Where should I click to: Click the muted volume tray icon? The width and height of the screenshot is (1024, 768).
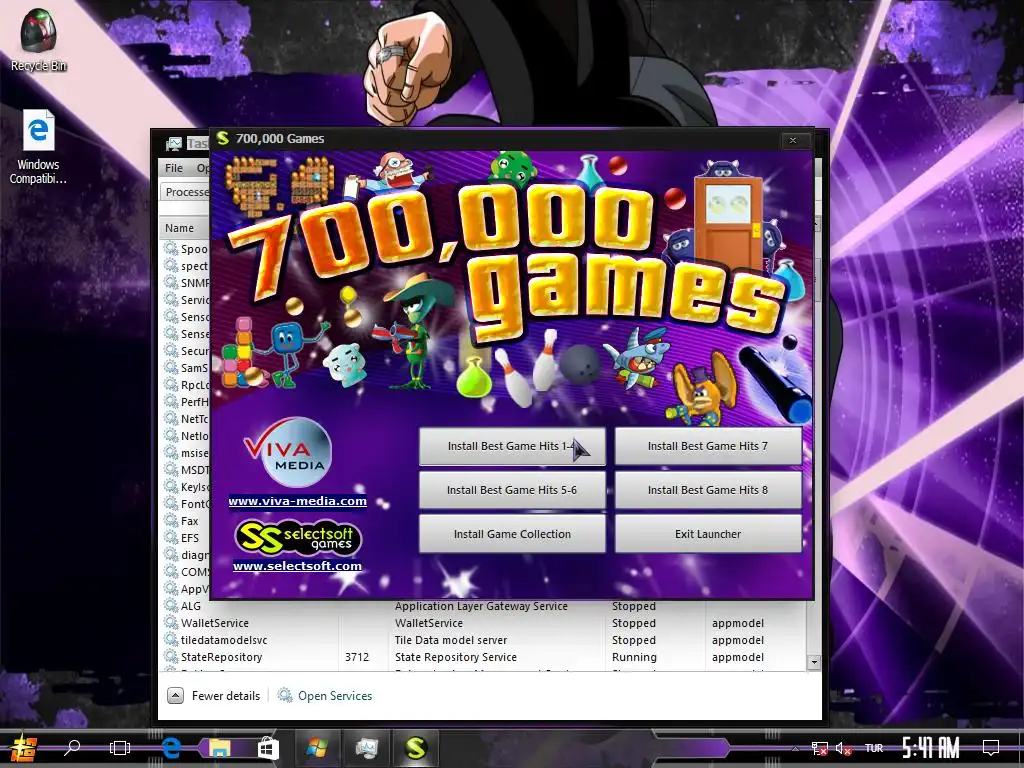(844, 748)
